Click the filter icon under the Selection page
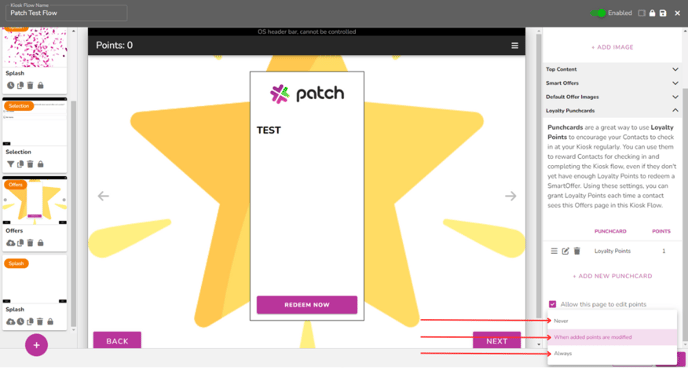This screenshot has height=368, width=688. (x=11, y=164)
